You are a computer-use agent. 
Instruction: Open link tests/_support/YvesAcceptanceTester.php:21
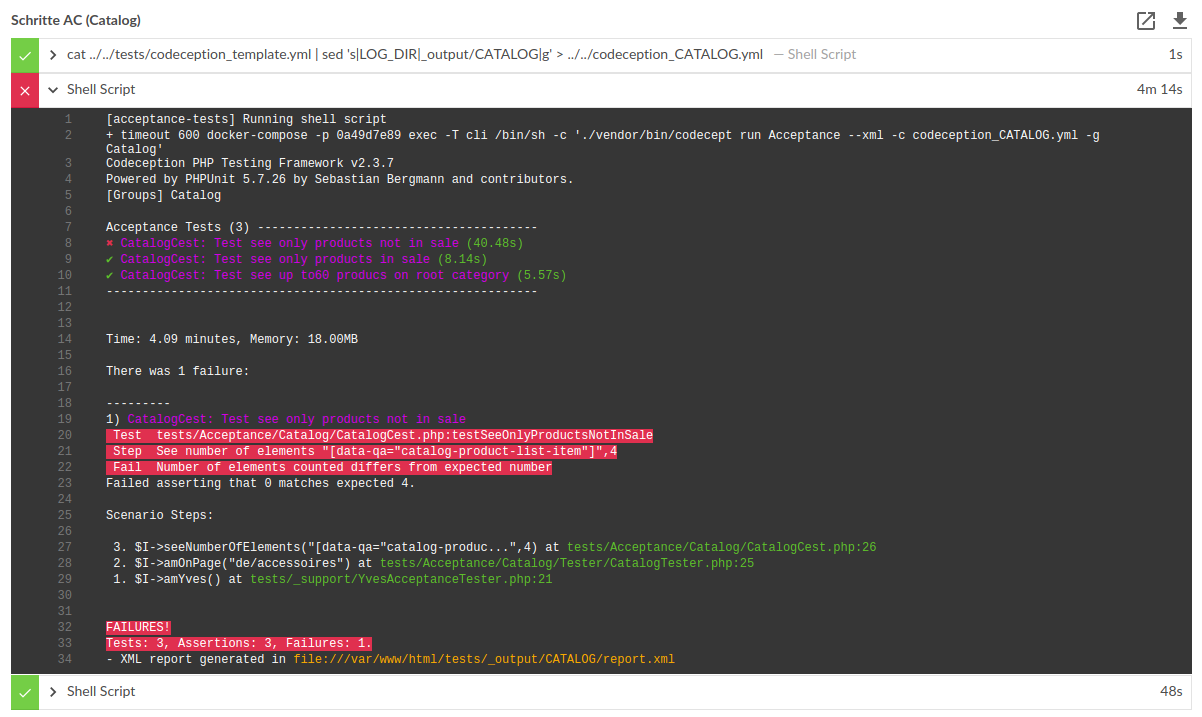coord(401,579)
